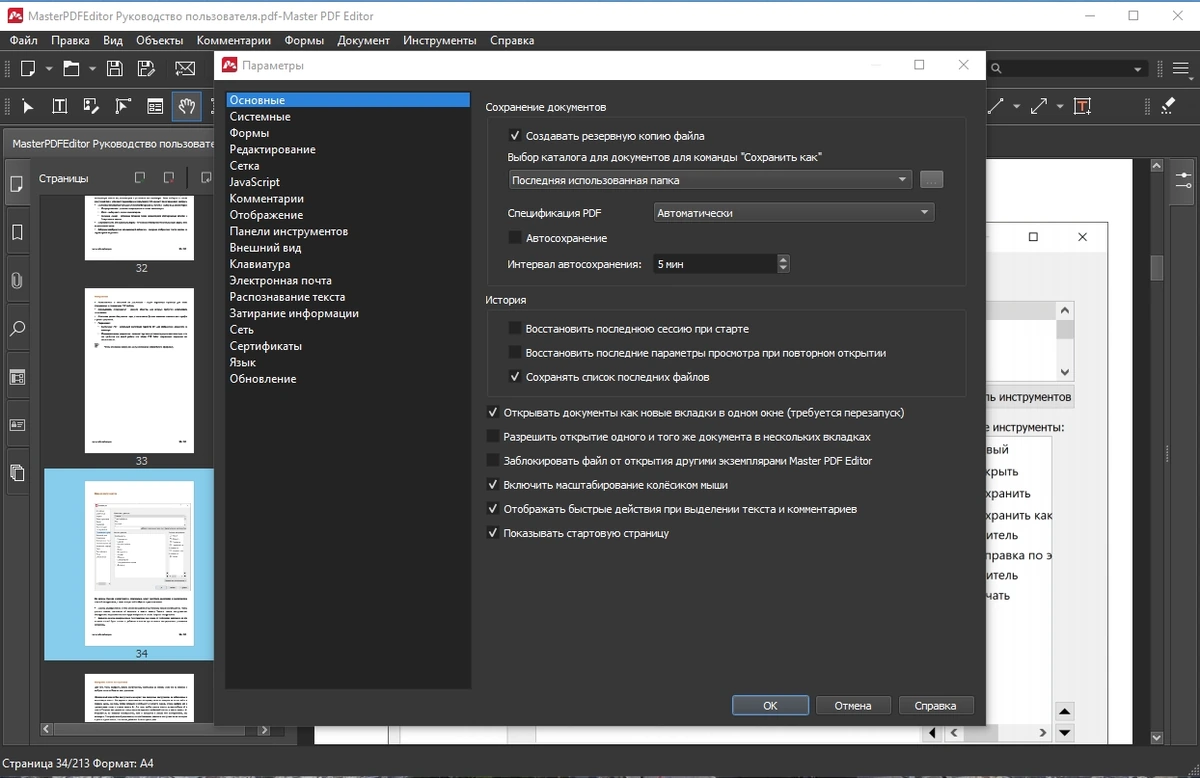Expand the Open folder dropdown arrow
Screen dimensions: 1200x778
coord(92,69)
